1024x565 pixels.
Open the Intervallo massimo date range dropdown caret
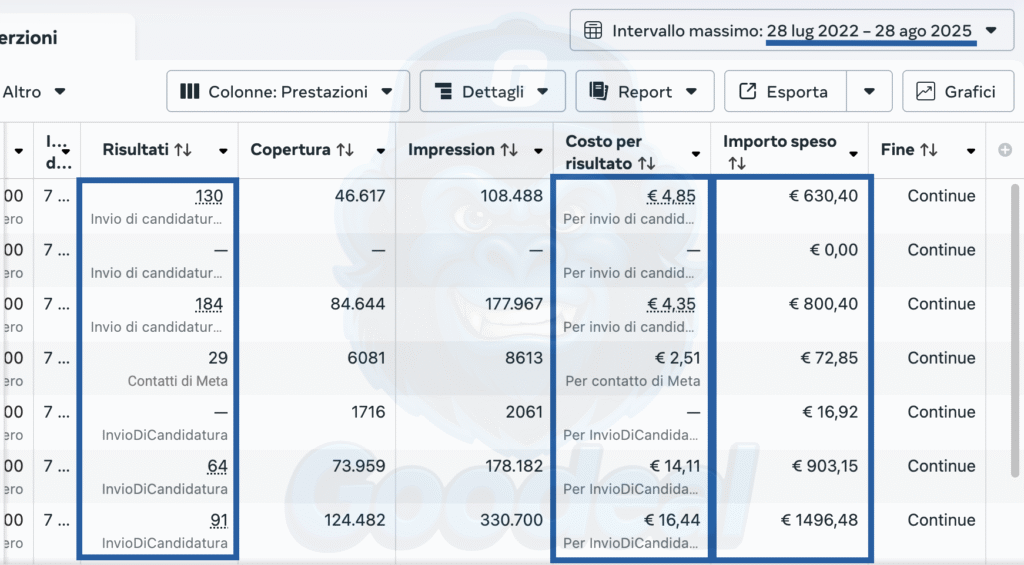[x=991, y=31]
